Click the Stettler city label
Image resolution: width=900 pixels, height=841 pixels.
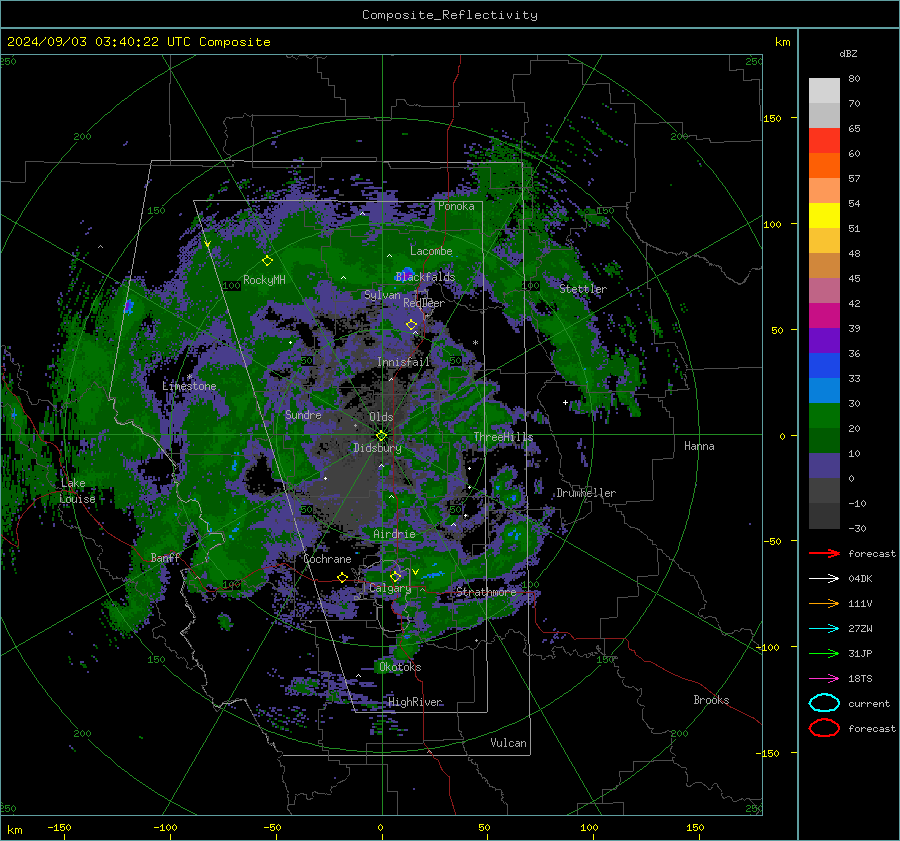click(x=583, y=289)
